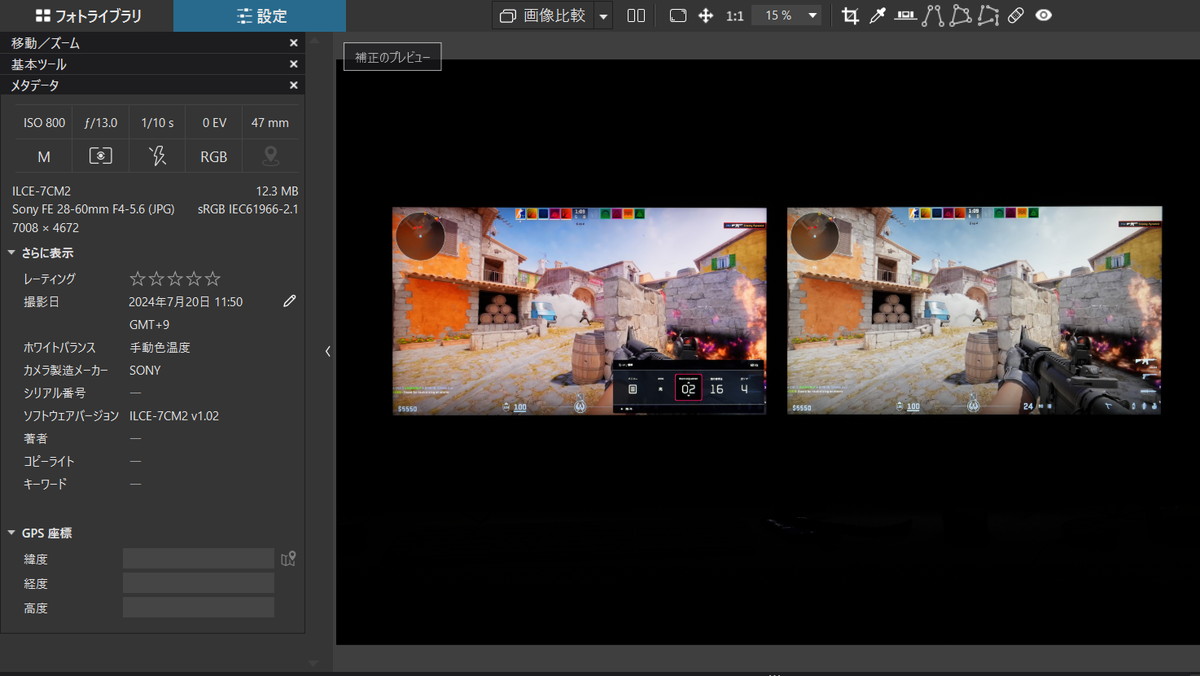Screen dimensions: 1200x676
Task: Open the 設定 tab
Action: coord(260,16)
